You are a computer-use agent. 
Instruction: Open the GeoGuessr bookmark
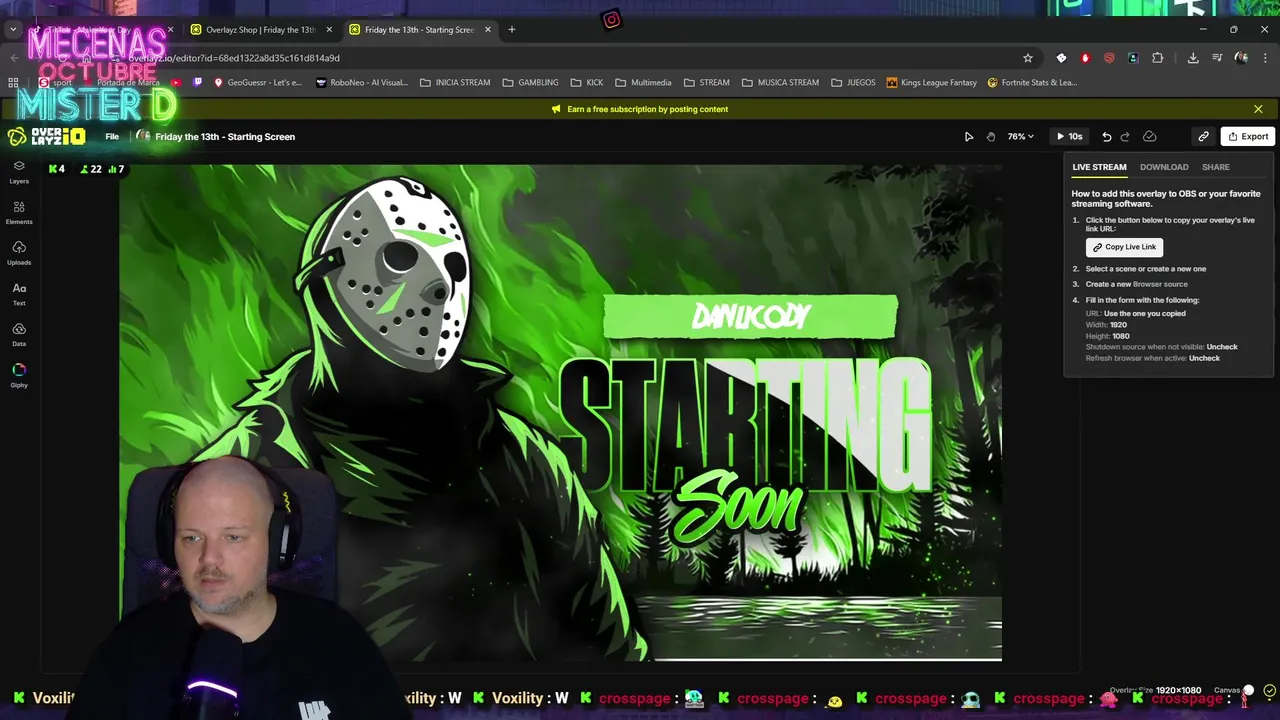[x=258, y=83]
